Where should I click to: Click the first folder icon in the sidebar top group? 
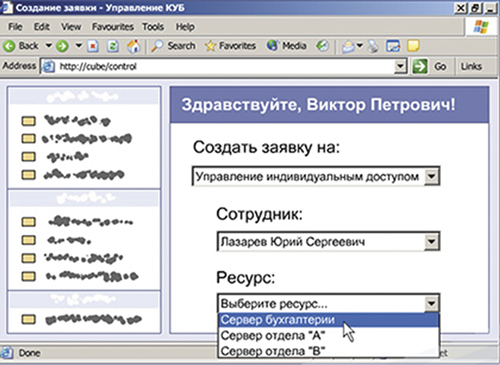point(28,121)
